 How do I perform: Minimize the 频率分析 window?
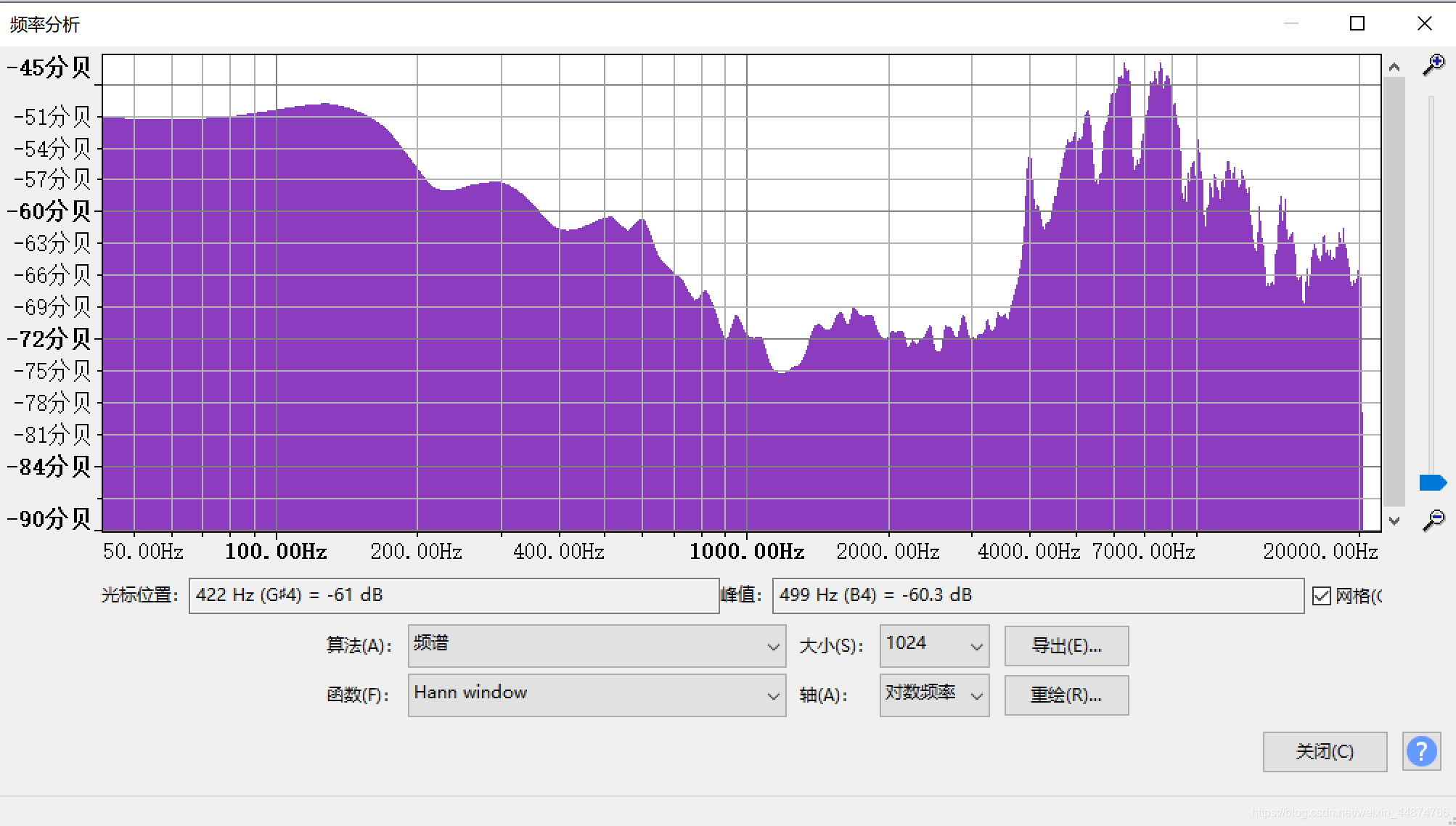point(1291,24)
